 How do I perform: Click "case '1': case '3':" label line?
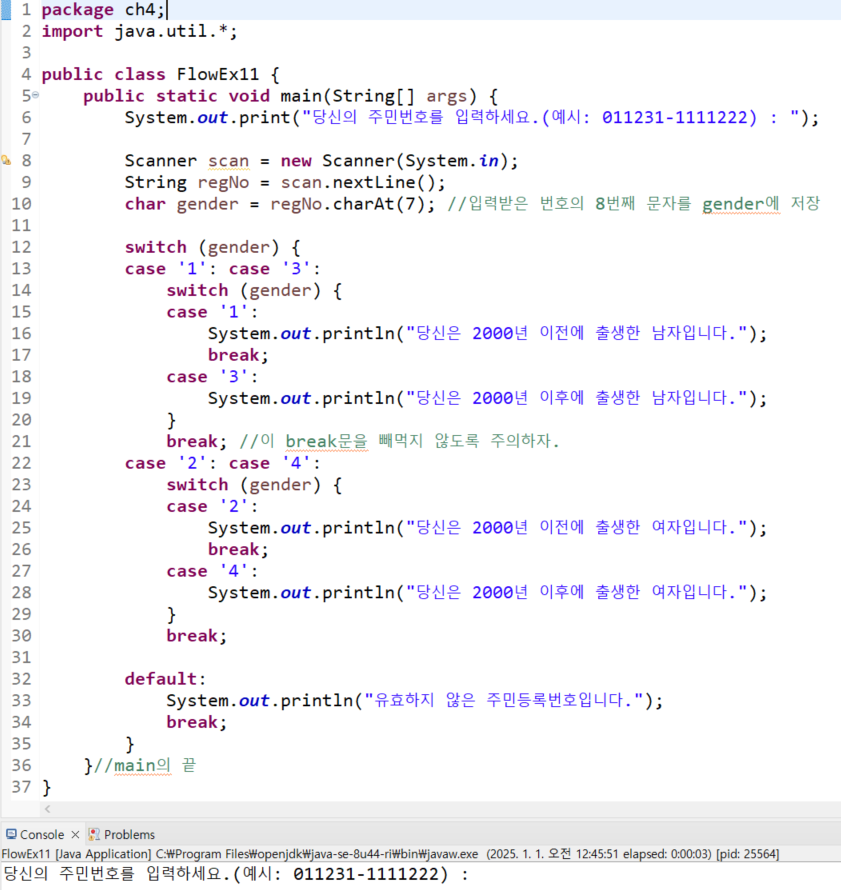coord(222,269)
